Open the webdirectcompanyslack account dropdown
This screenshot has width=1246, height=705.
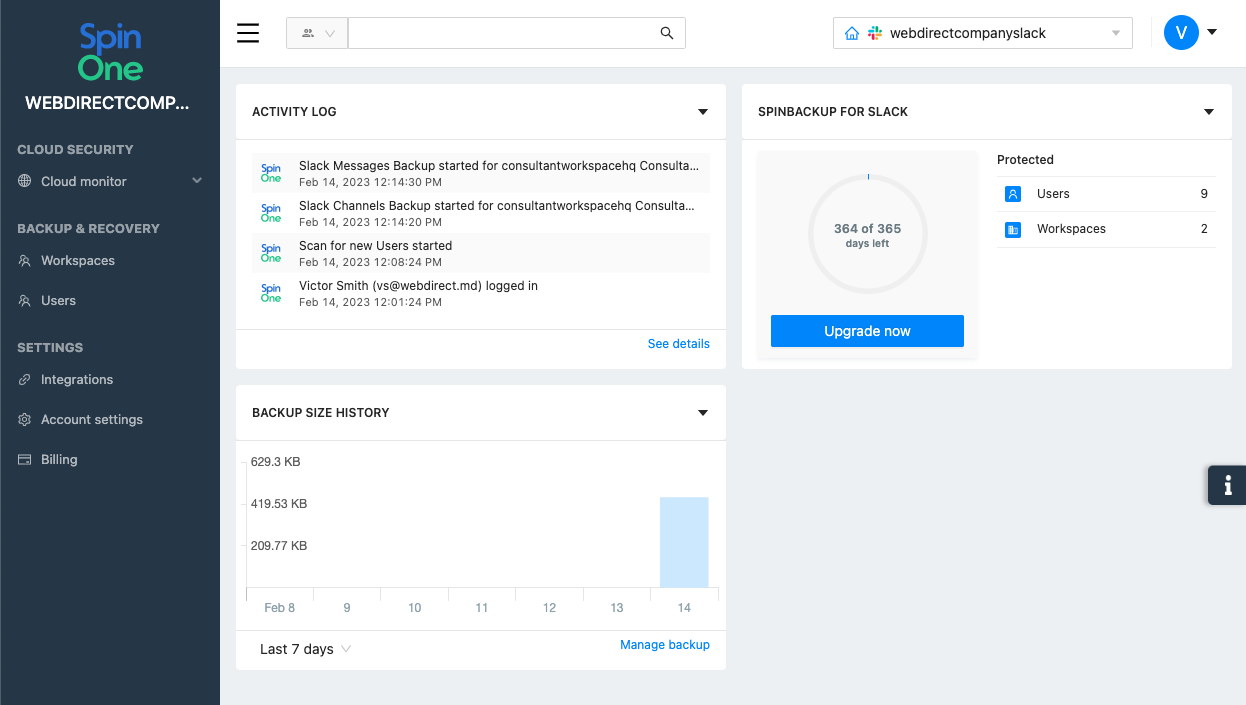1116,33
